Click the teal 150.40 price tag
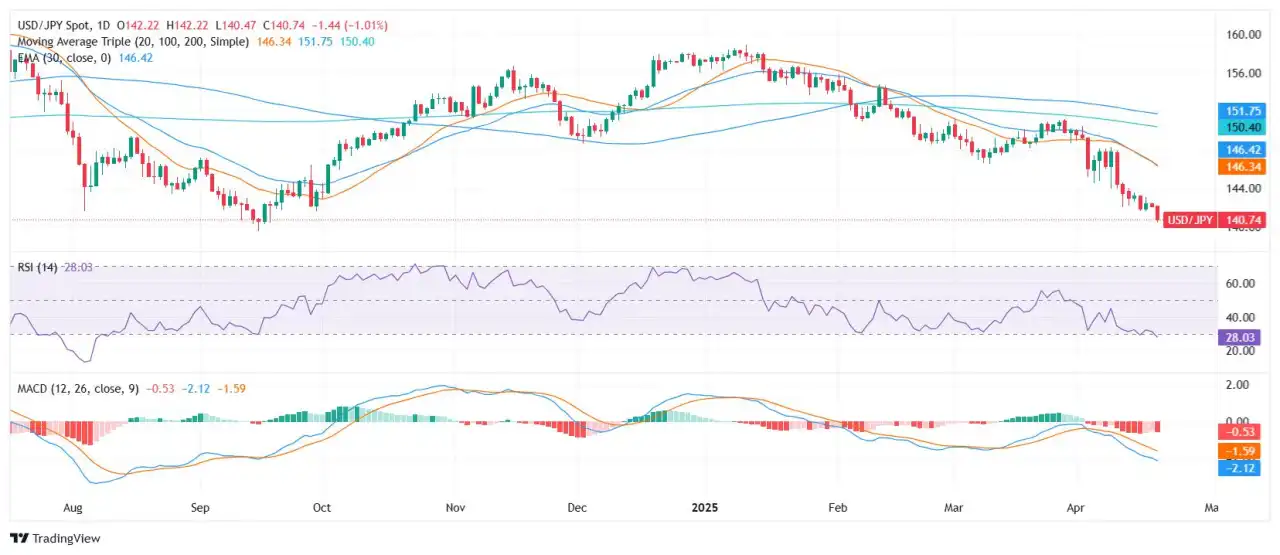Screen dimensions: 1280x555 (1242, 127)
